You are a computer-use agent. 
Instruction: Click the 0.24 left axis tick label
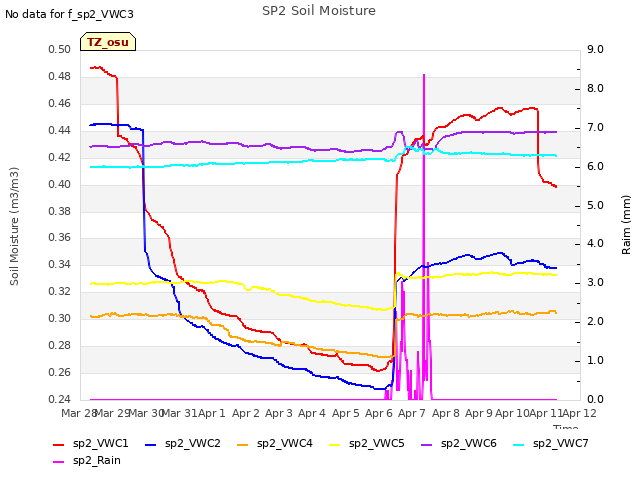click(60, 399)
